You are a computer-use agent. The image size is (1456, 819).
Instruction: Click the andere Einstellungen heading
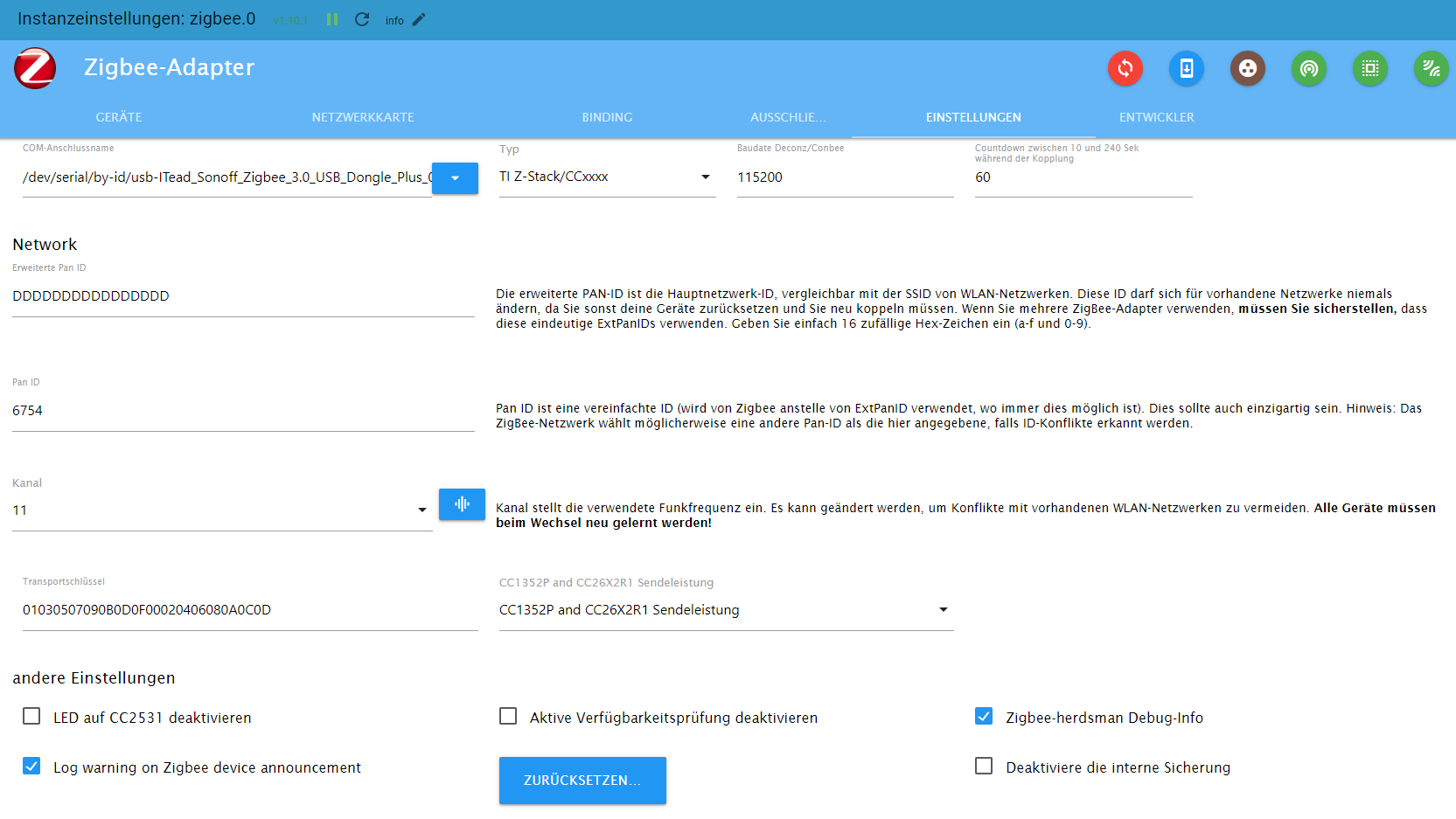94,678
